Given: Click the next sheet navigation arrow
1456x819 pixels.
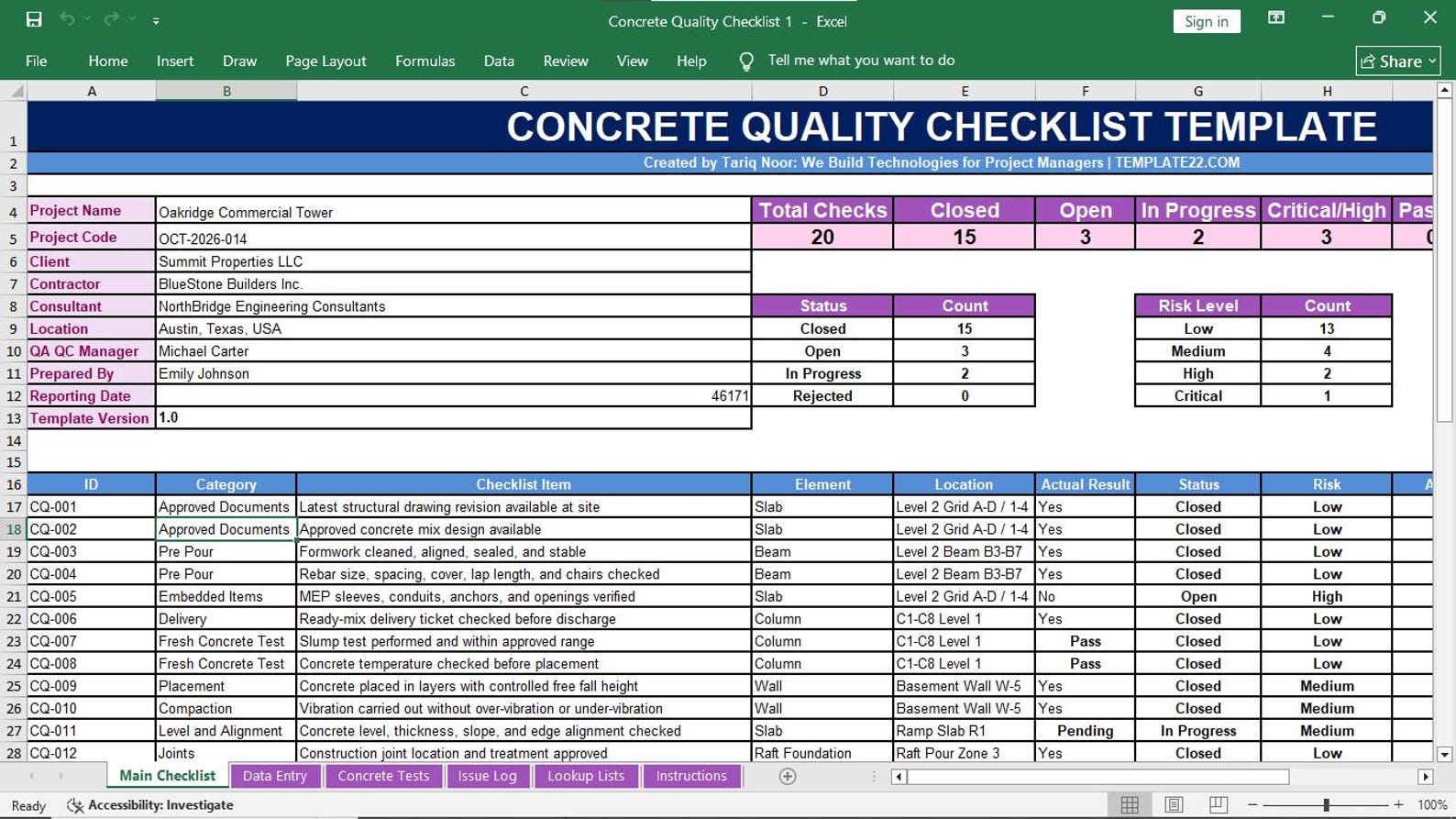Looking at the screenshot, I should [61, 776].
